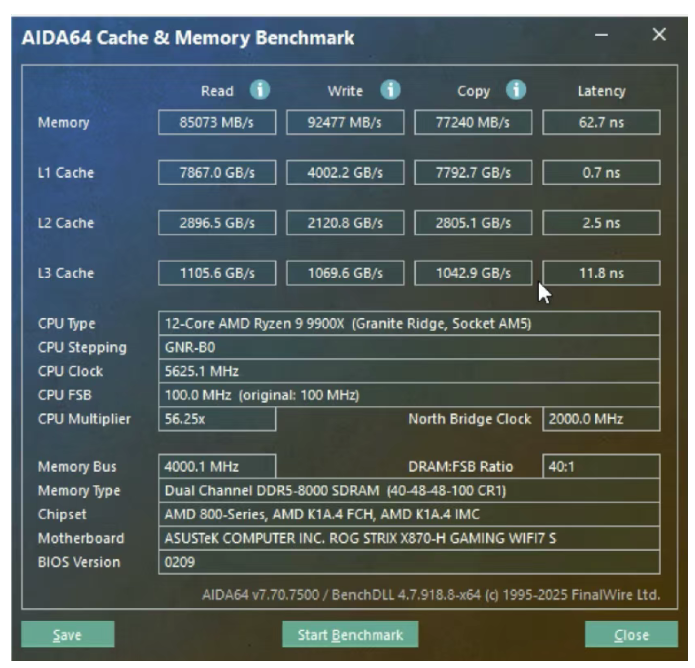Click BIOS Version value 0209
The image size is (695, 668).
pyautogui.click(x=409, y=562)
